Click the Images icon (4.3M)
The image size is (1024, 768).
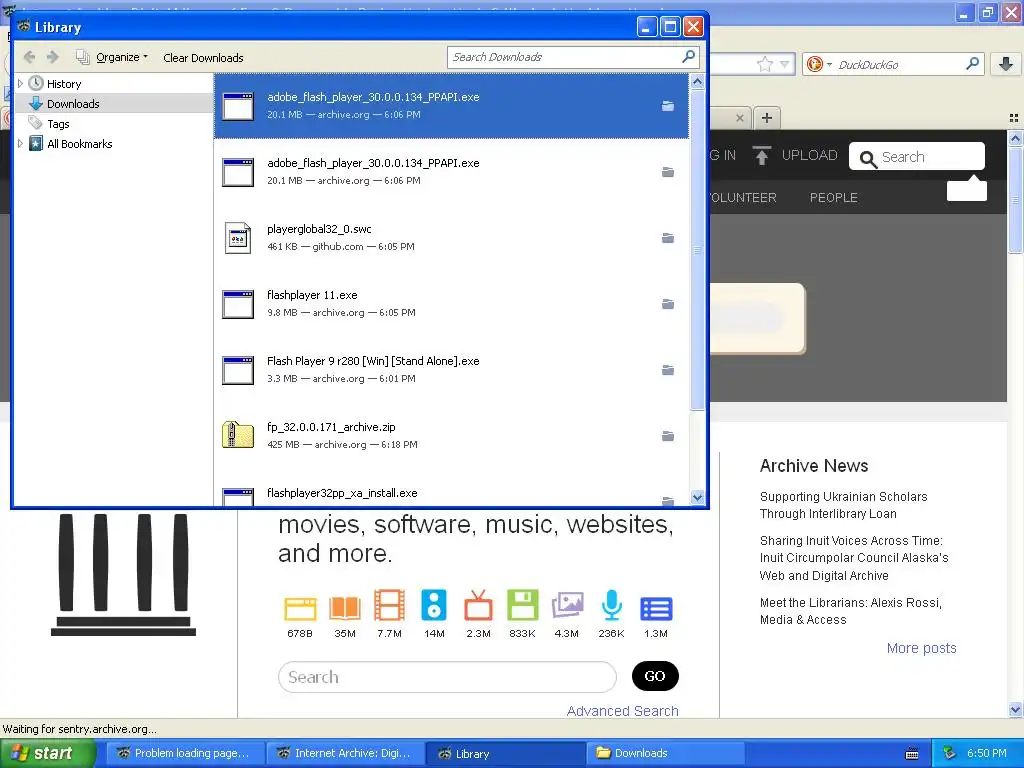[x=567, y=605]
